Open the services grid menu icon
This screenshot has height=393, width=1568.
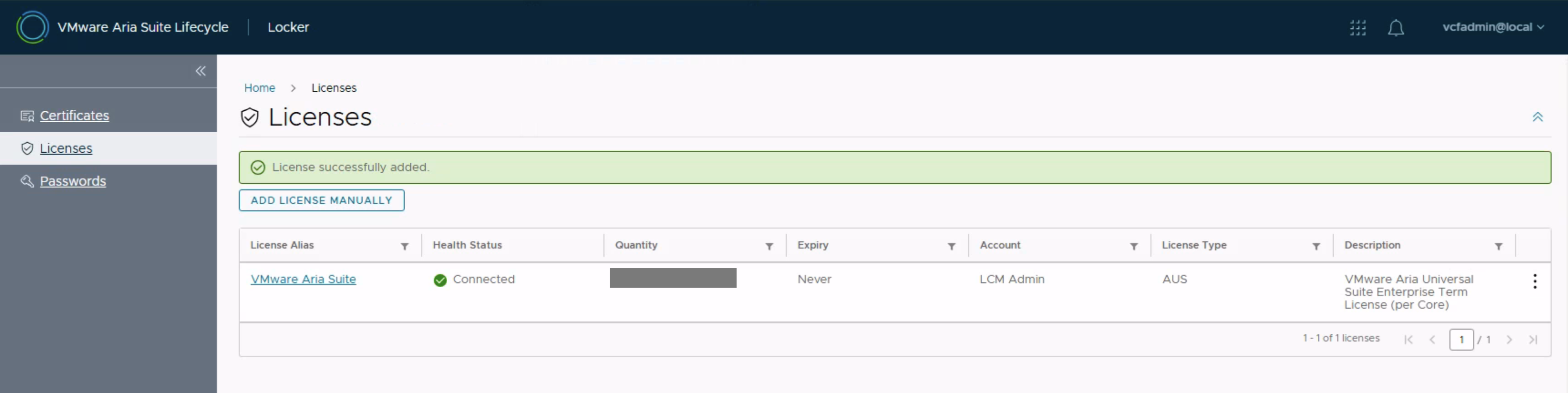coord(1357,28)
